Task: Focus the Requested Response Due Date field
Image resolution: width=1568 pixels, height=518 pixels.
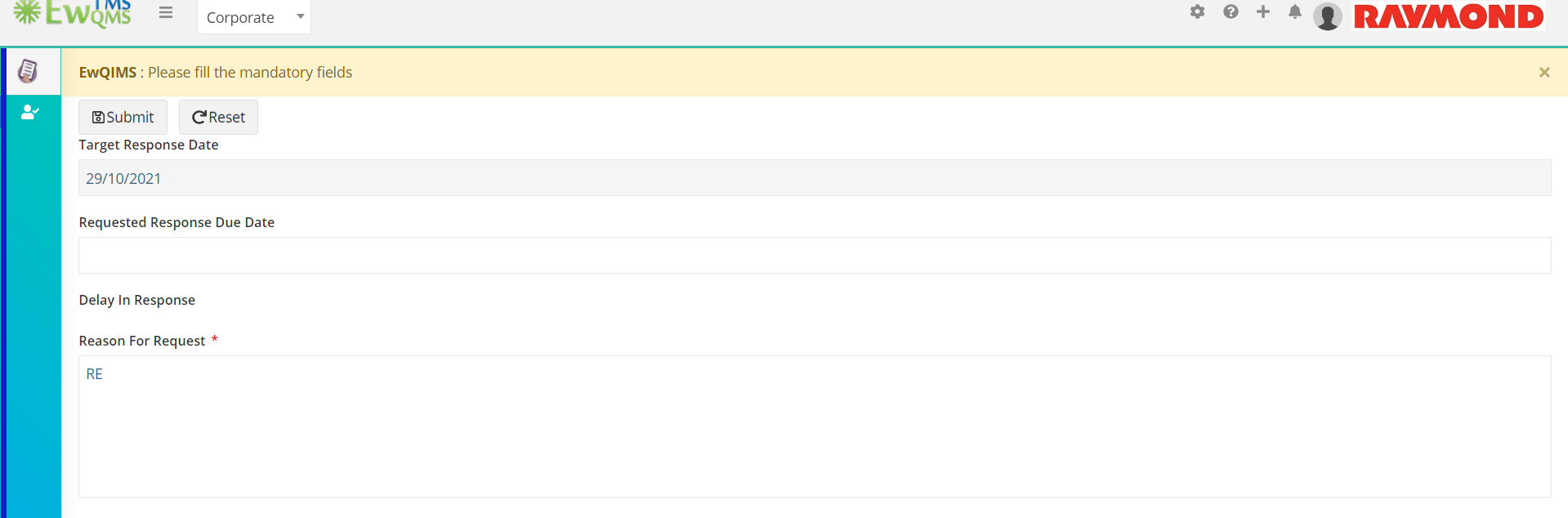Action: coord(815,256)
